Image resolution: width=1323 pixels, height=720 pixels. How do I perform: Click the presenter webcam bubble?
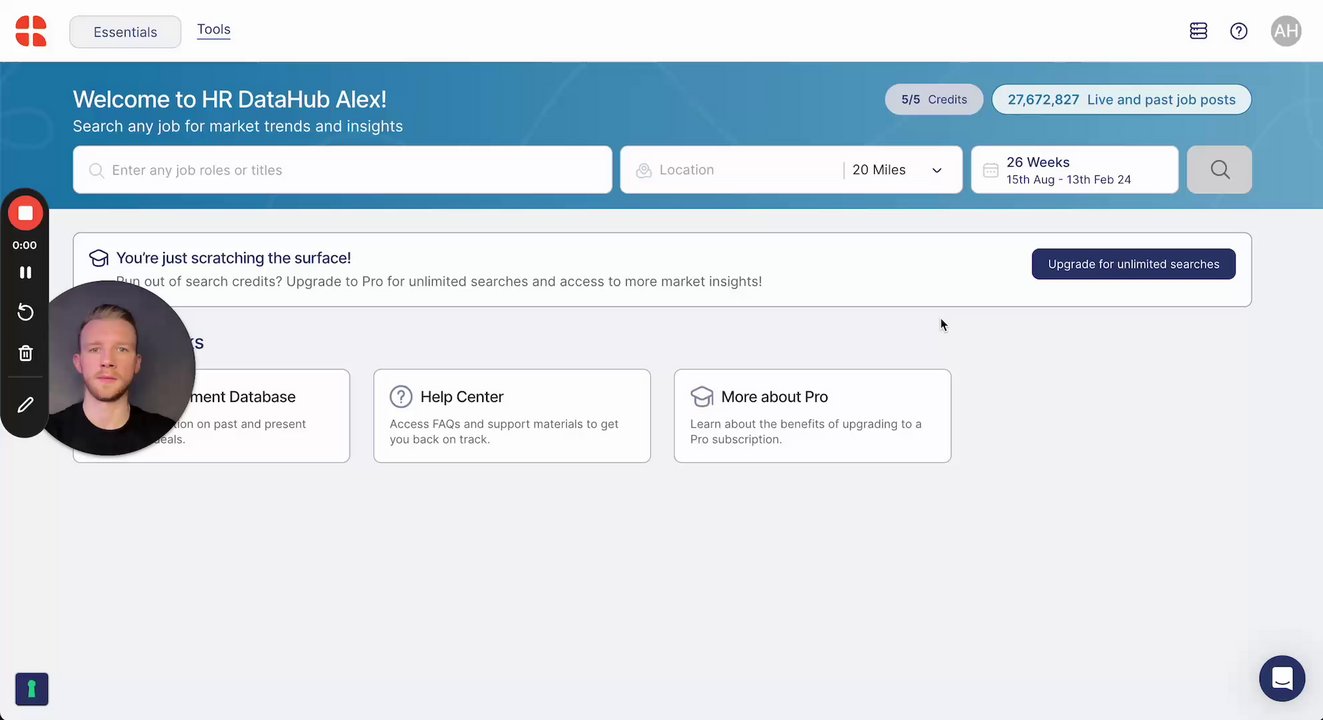point(108,368)
